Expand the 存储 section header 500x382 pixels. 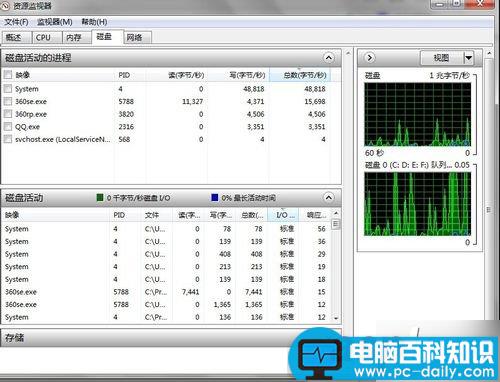click(x=171, y=338)
